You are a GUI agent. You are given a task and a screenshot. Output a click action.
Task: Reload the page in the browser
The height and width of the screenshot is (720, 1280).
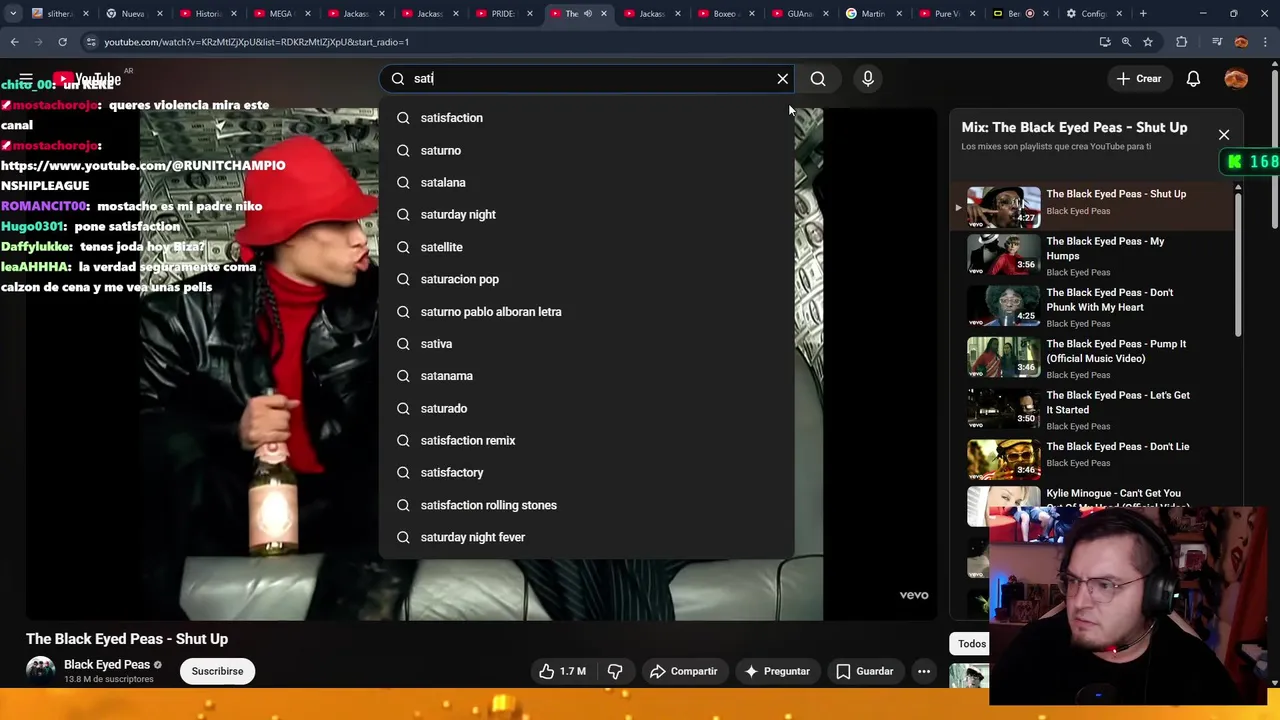pos(62,42)
